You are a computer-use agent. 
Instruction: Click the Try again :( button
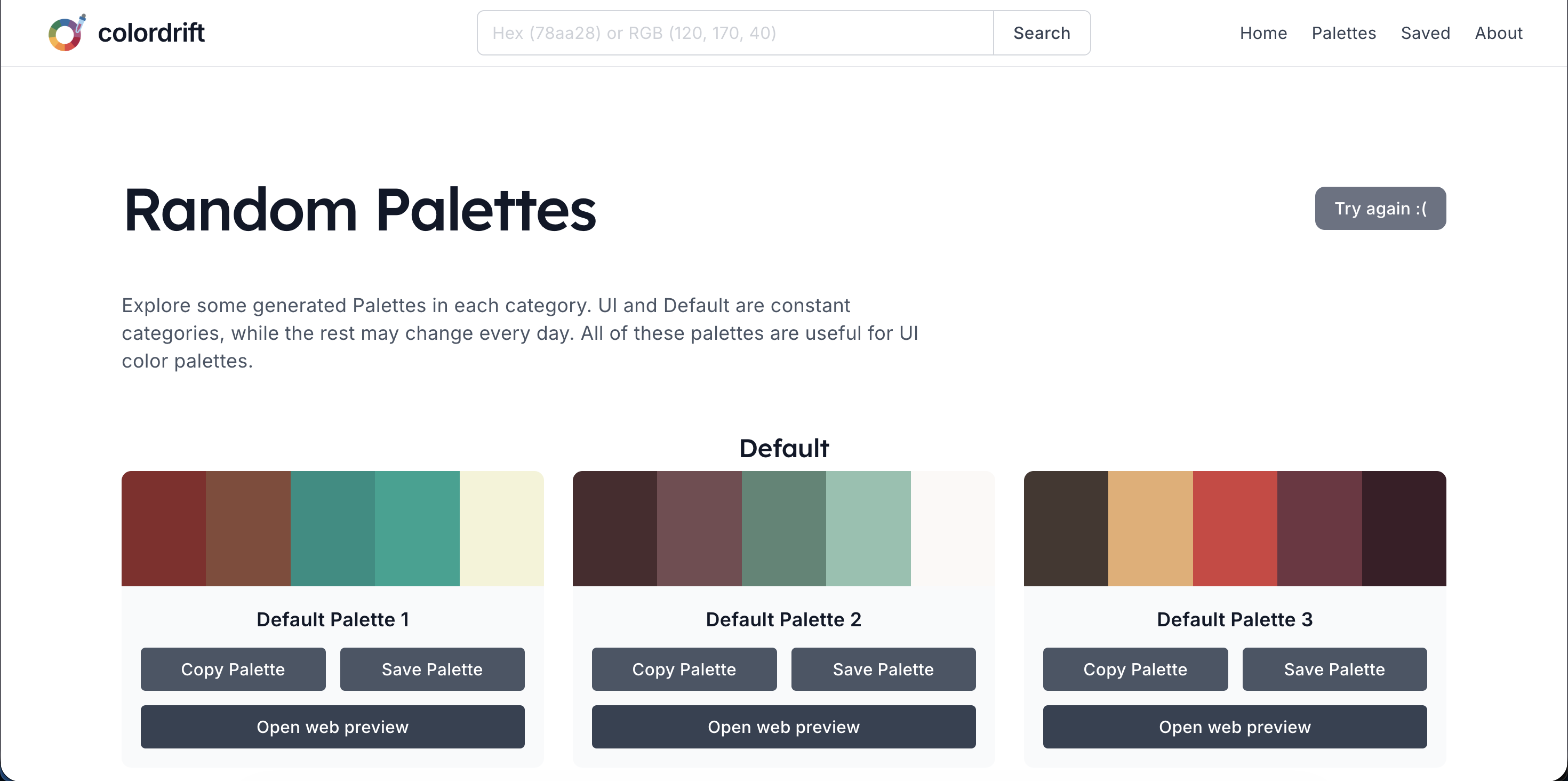point(1380,208)
